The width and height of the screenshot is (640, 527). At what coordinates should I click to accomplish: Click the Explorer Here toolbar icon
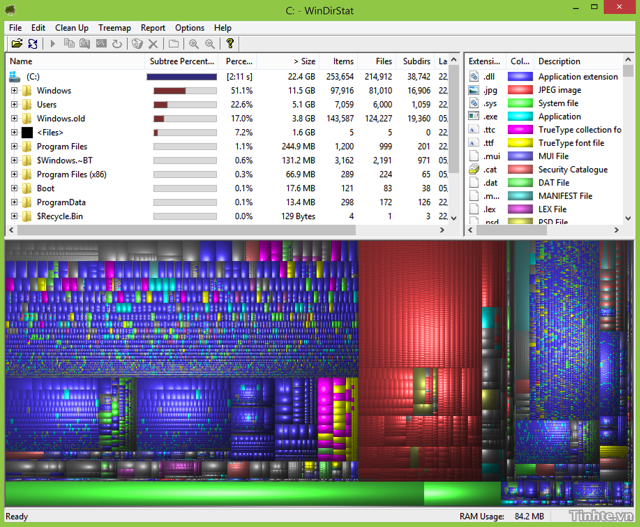84,43
